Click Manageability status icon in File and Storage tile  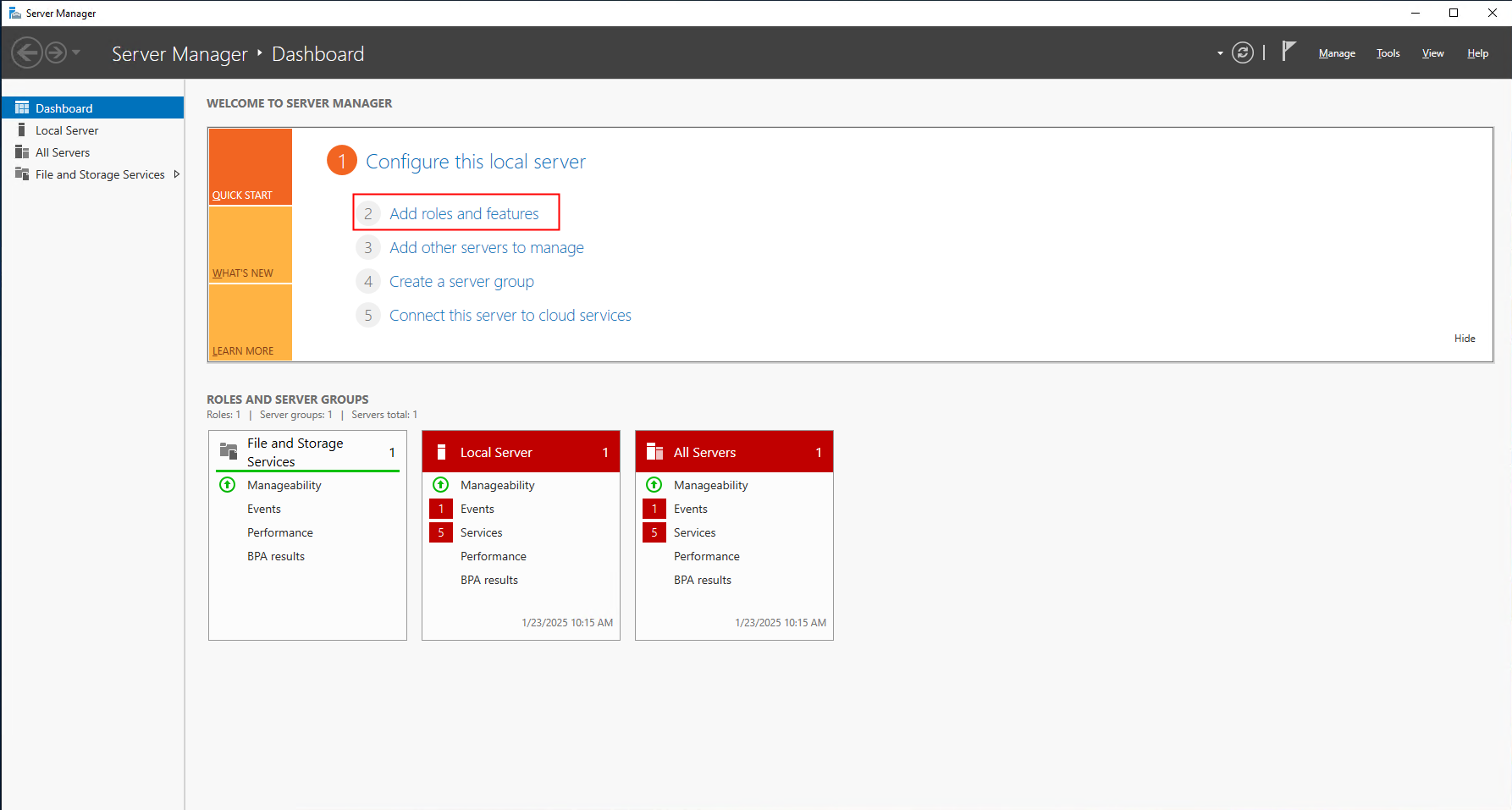click(x=228, y=485)
